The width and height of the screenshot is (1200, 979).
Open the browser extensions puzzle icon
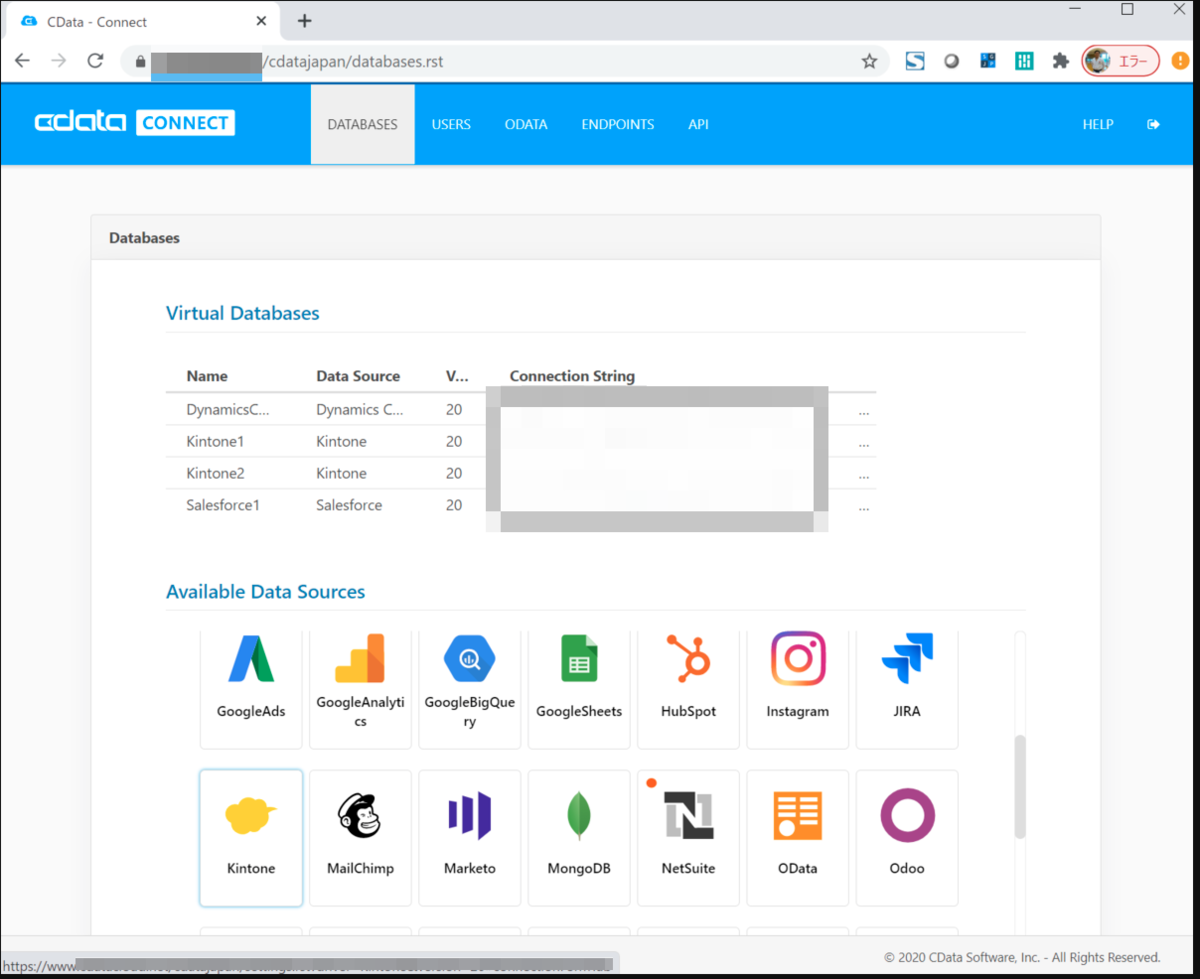coord(1060,61)
